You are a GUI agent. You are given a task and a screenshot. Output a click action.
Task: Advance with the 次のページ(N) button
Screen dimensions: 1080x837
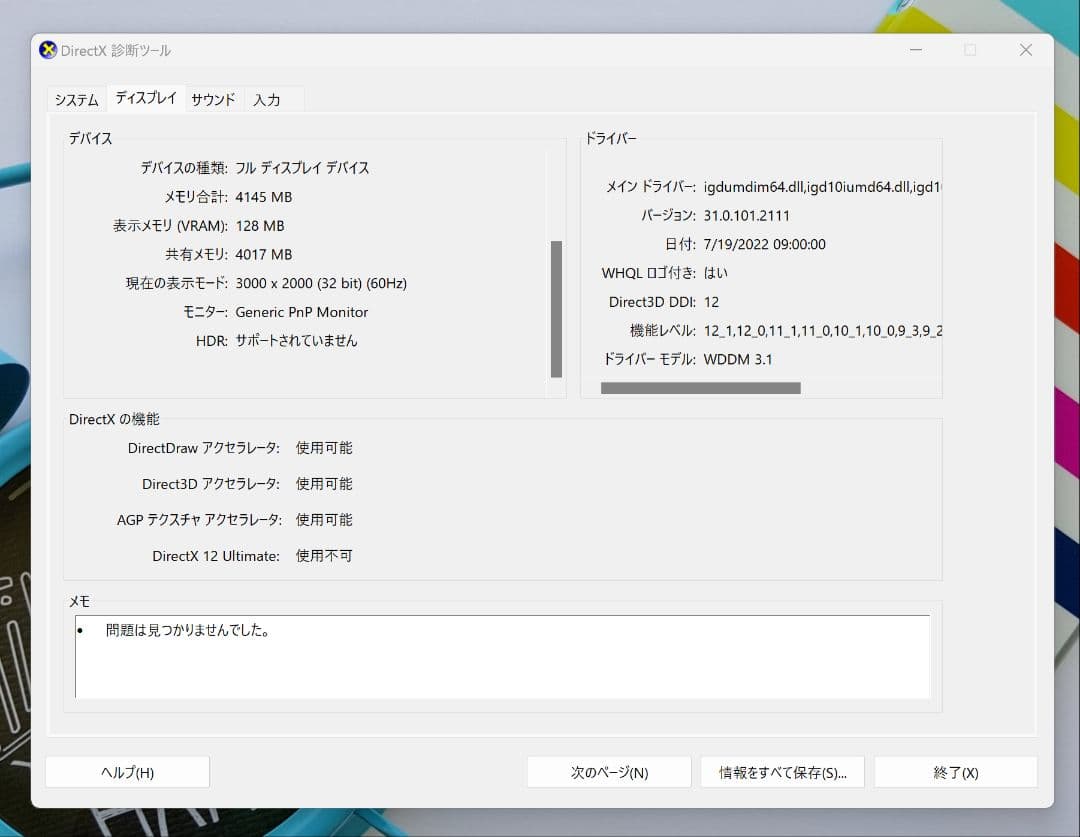608,771
